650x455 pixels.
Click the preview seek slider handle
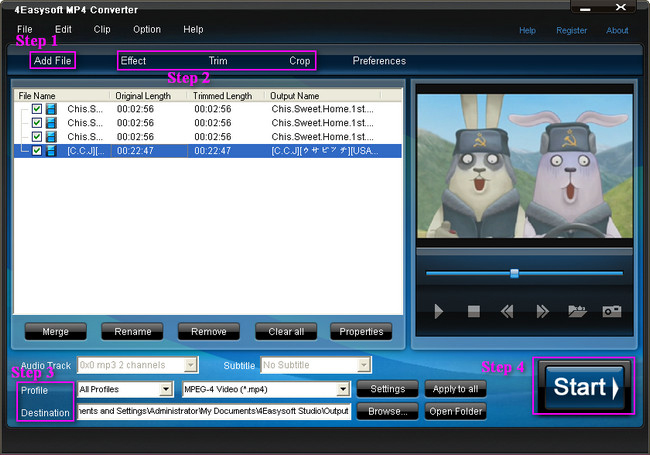pos(514,273)
